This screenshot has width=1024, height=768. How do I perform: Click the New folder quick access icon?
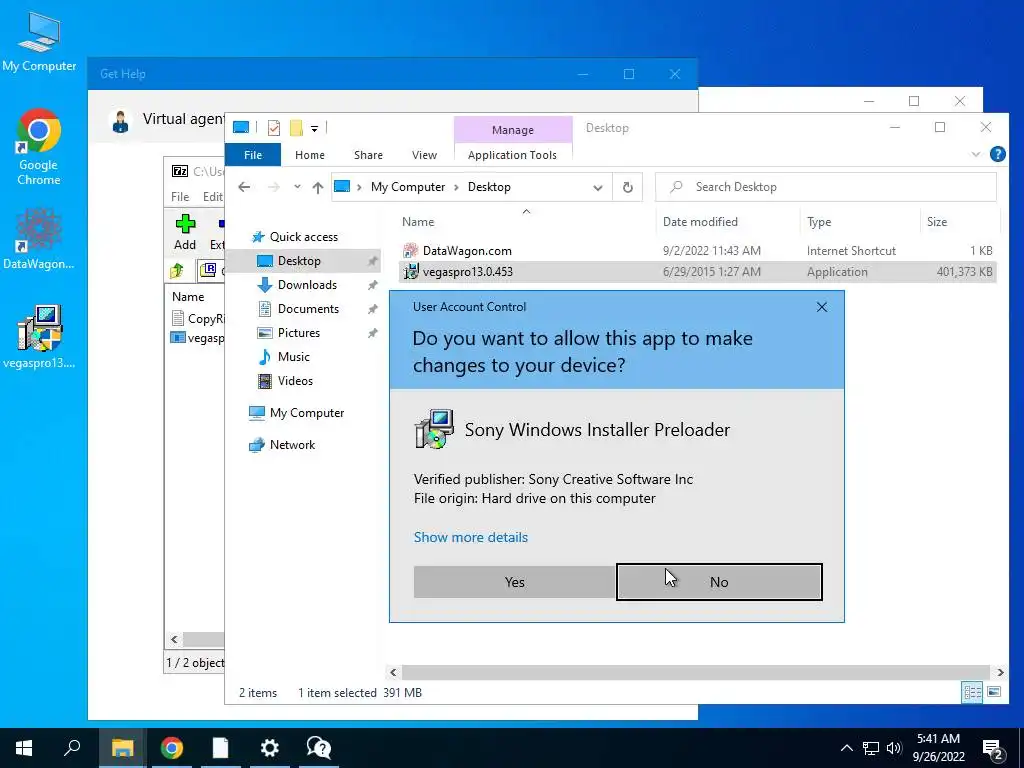point(296,128)
